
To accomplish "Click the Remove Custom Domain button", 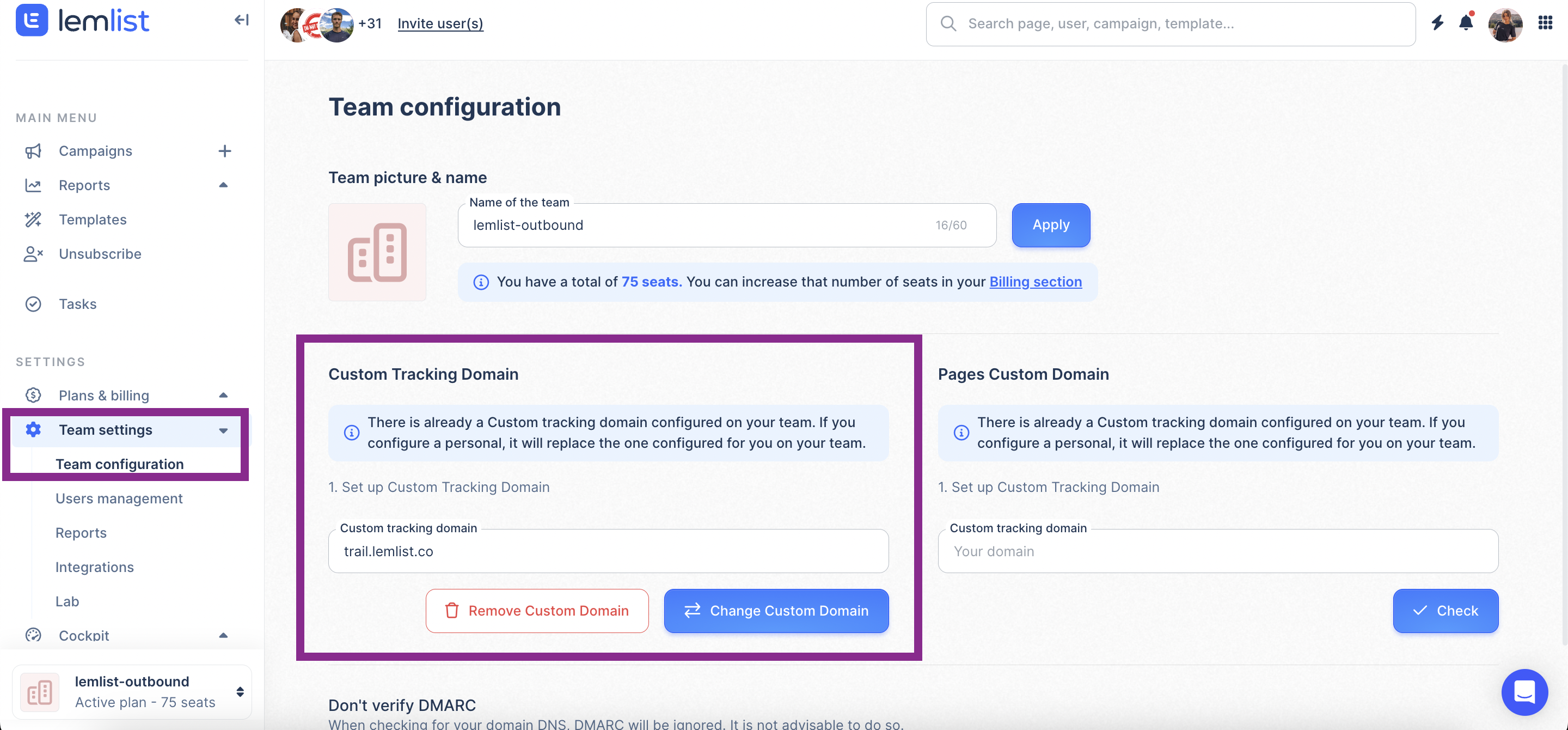I will (x=537, y=611).
